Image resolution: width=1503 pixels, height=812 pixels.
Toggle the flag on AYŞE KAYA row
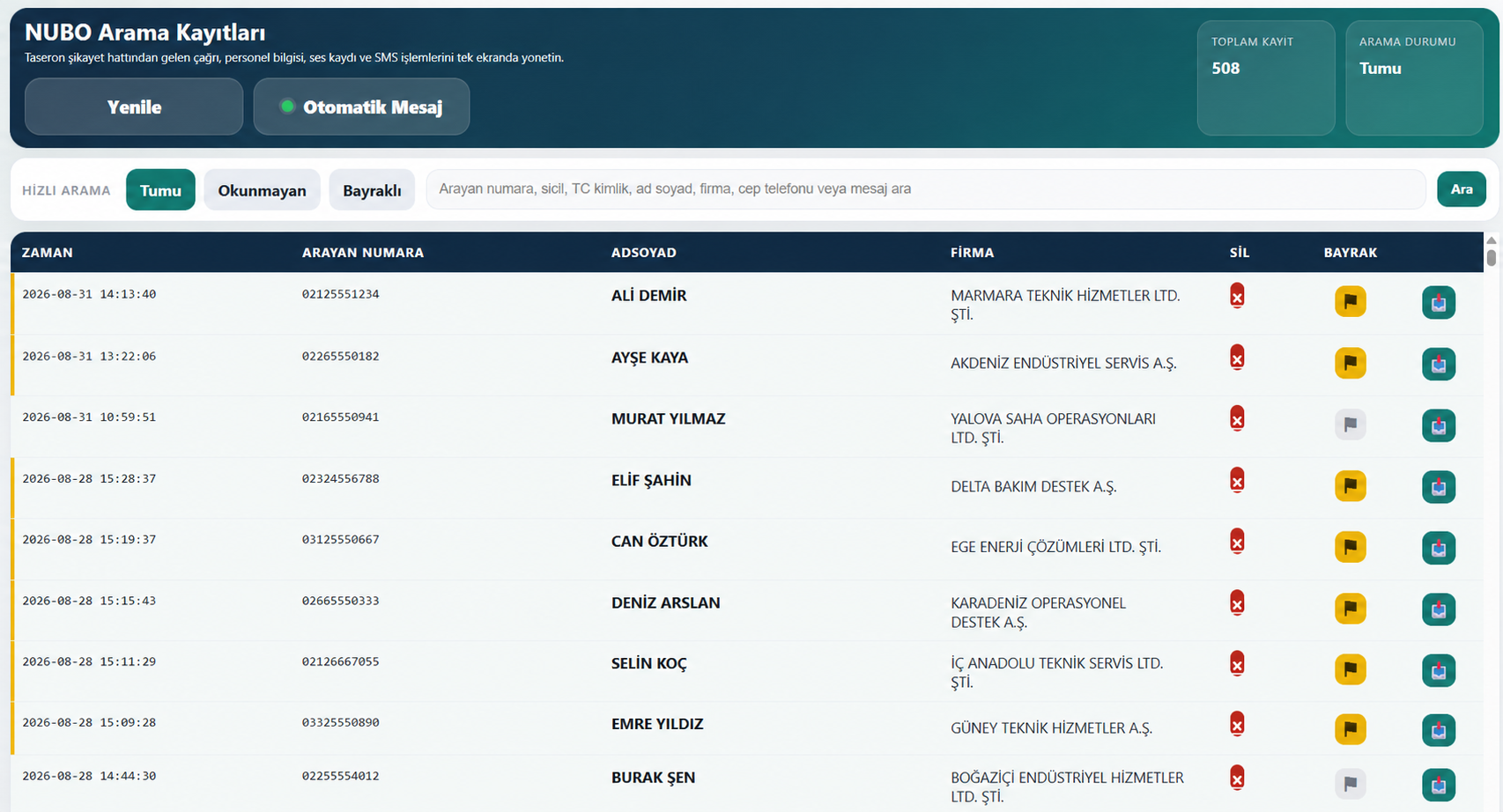coord(1351,363)
